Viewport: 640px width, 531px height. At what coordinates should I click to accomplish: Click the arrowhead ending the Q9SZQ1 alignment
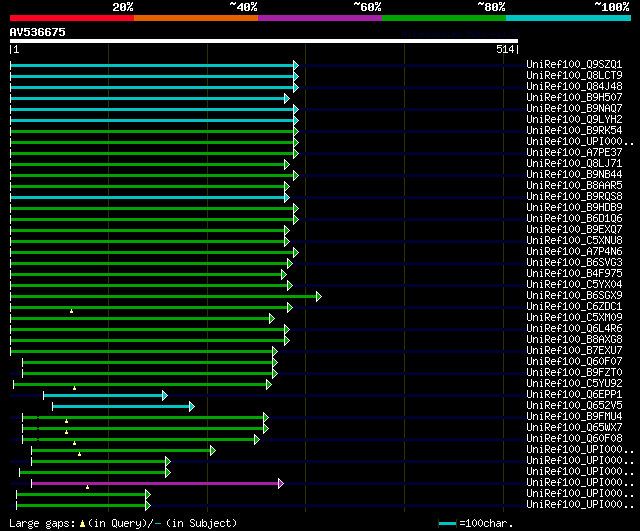(296, 65)
